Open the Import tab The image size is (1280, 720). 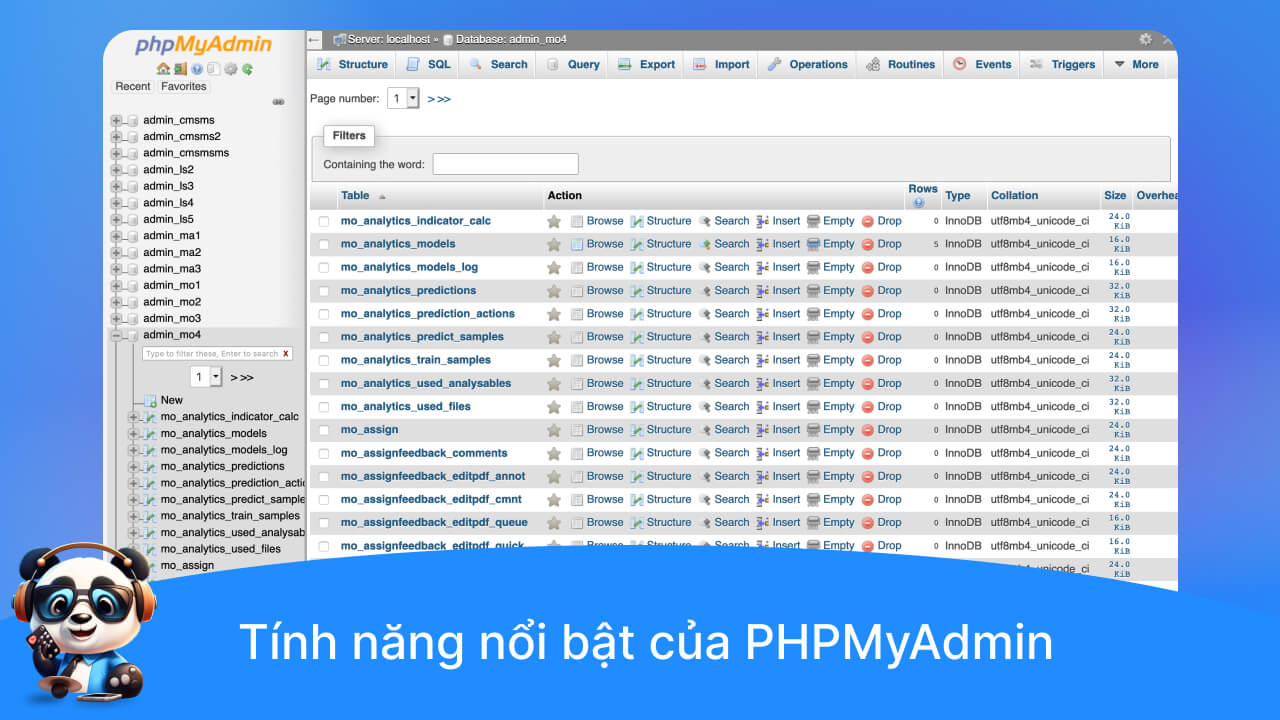[x=720, y=64]
